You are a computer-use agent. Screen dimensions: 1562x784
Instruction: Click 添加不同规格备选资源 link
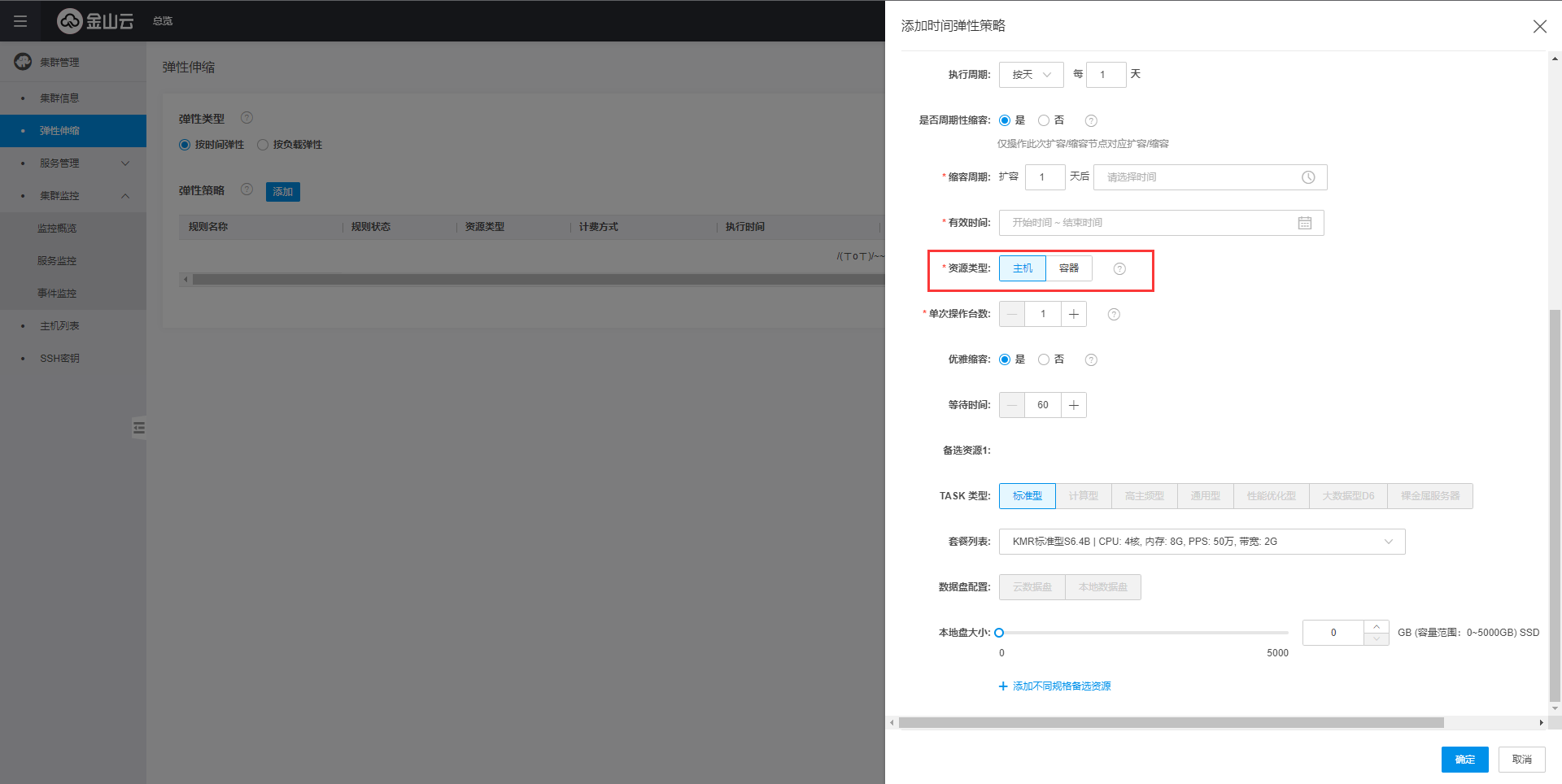point(1062,686)
